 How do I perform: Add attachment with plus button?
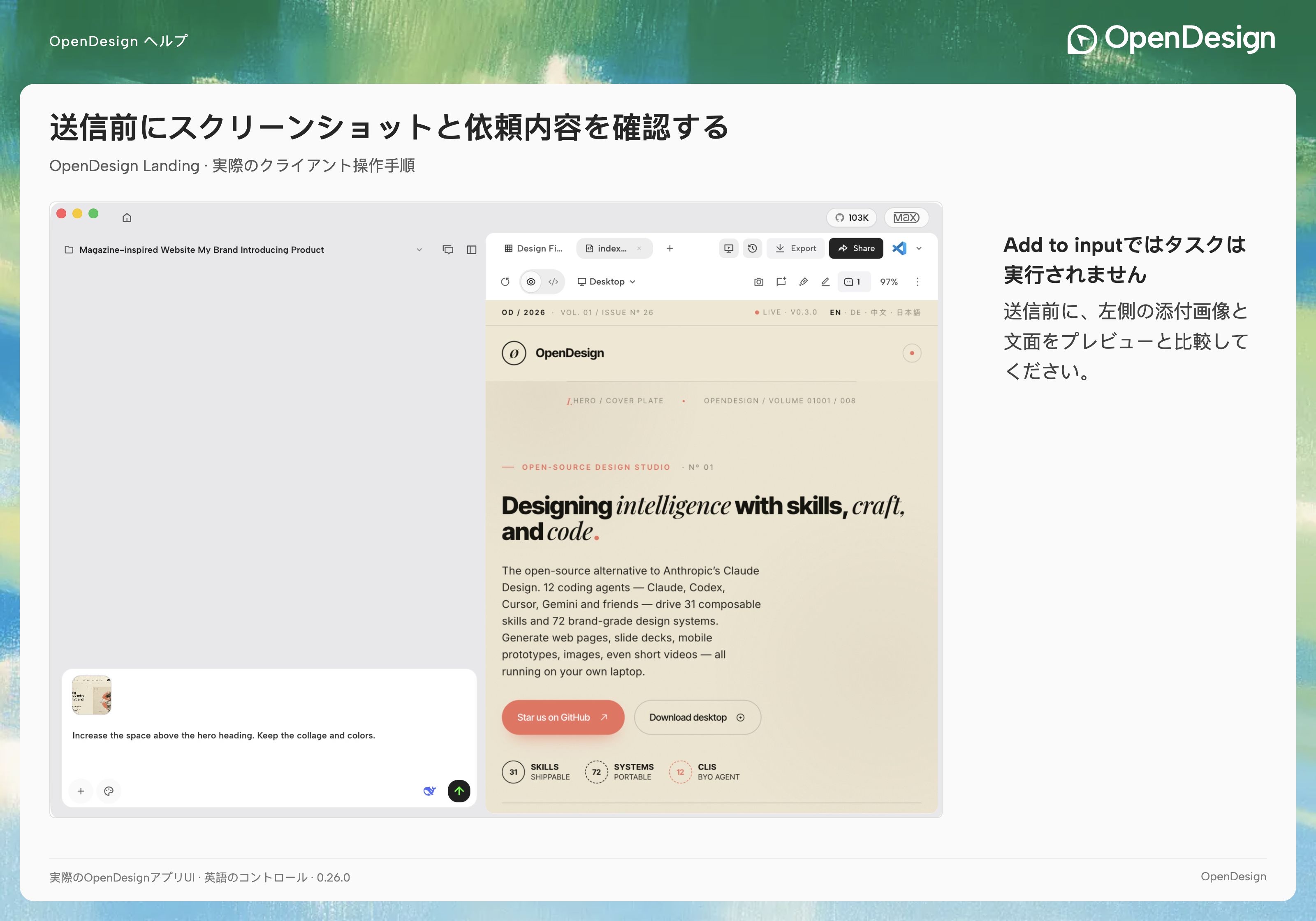[81, 791]
